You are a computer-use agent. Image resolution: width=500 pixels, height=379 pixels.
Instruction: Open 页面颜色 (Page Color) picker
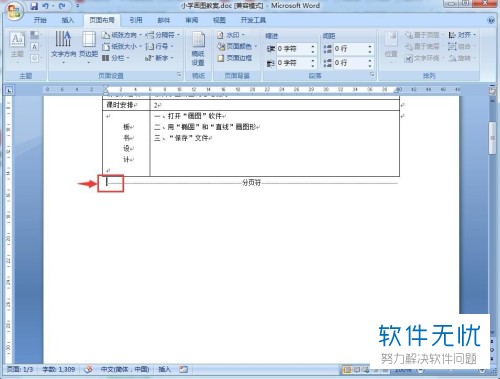(237, 46)
